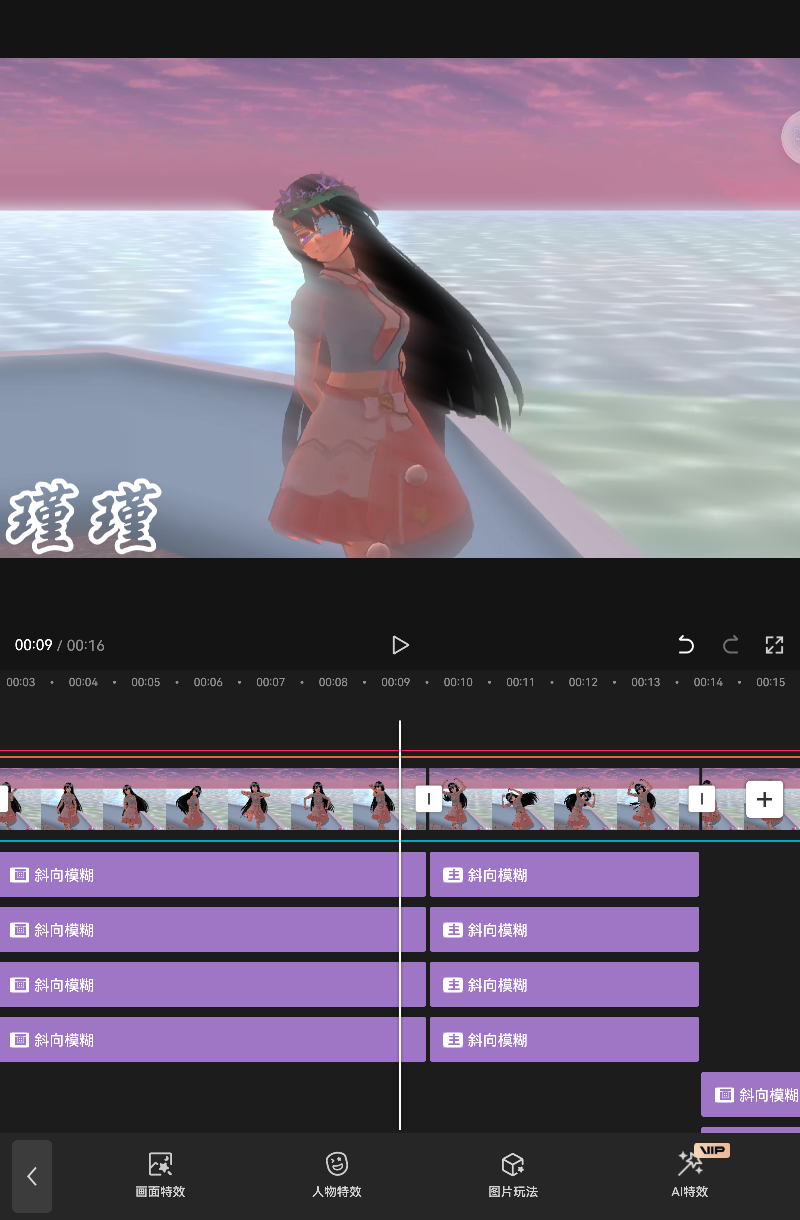This screenshot has width=800, height=1220.
Task: Open 画面特效 effects
Action: coord(160,1174)
